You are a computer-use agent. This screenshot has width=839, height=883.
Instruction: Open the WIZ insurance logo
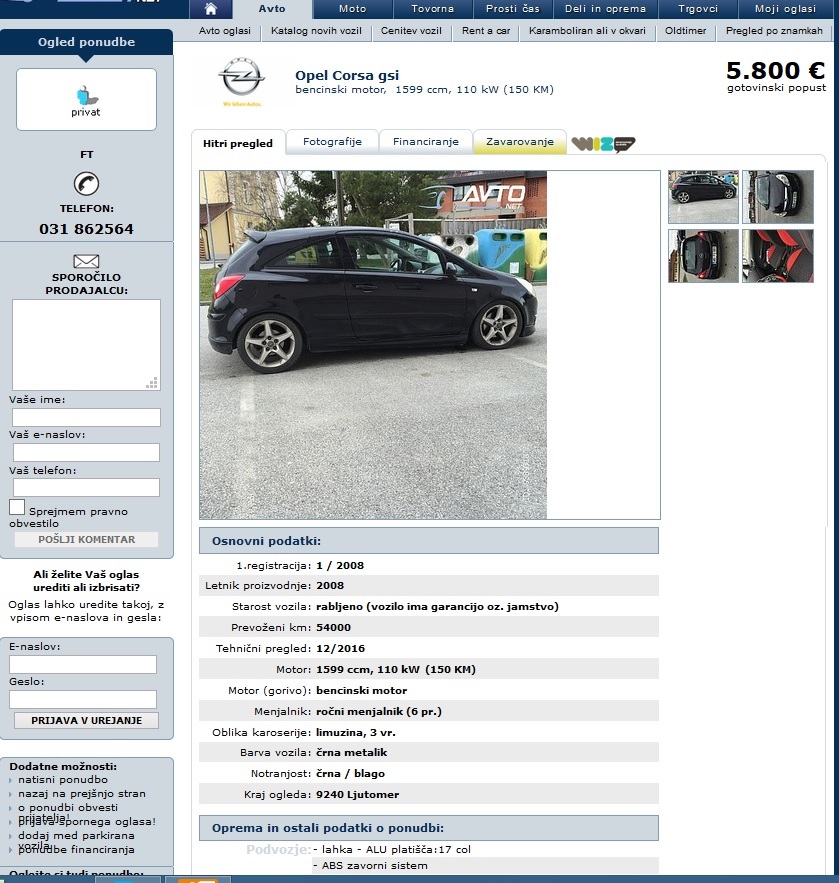click(603, 144)
